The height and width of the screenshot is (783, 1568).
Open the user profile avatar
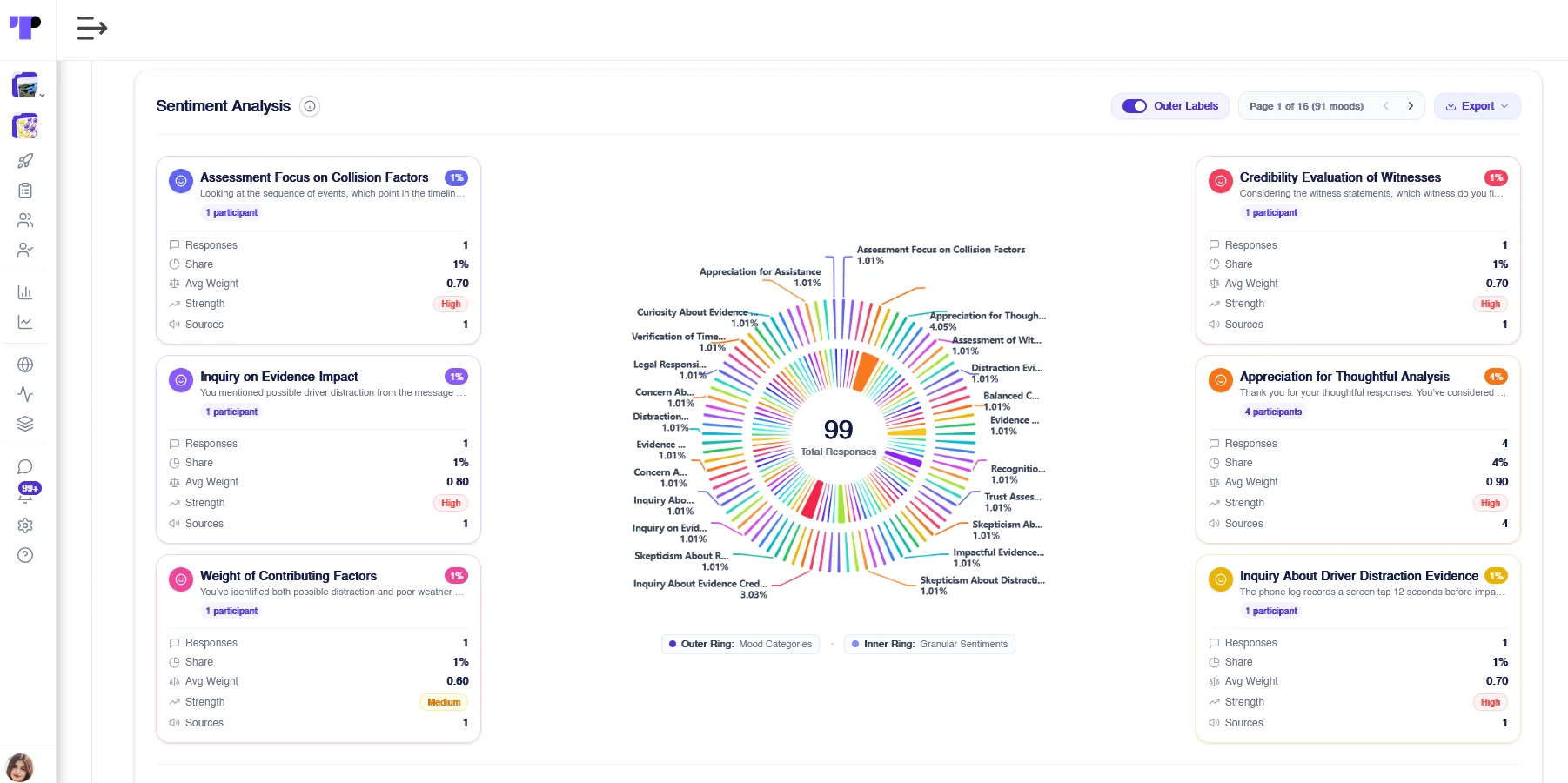tap(19, 767)
